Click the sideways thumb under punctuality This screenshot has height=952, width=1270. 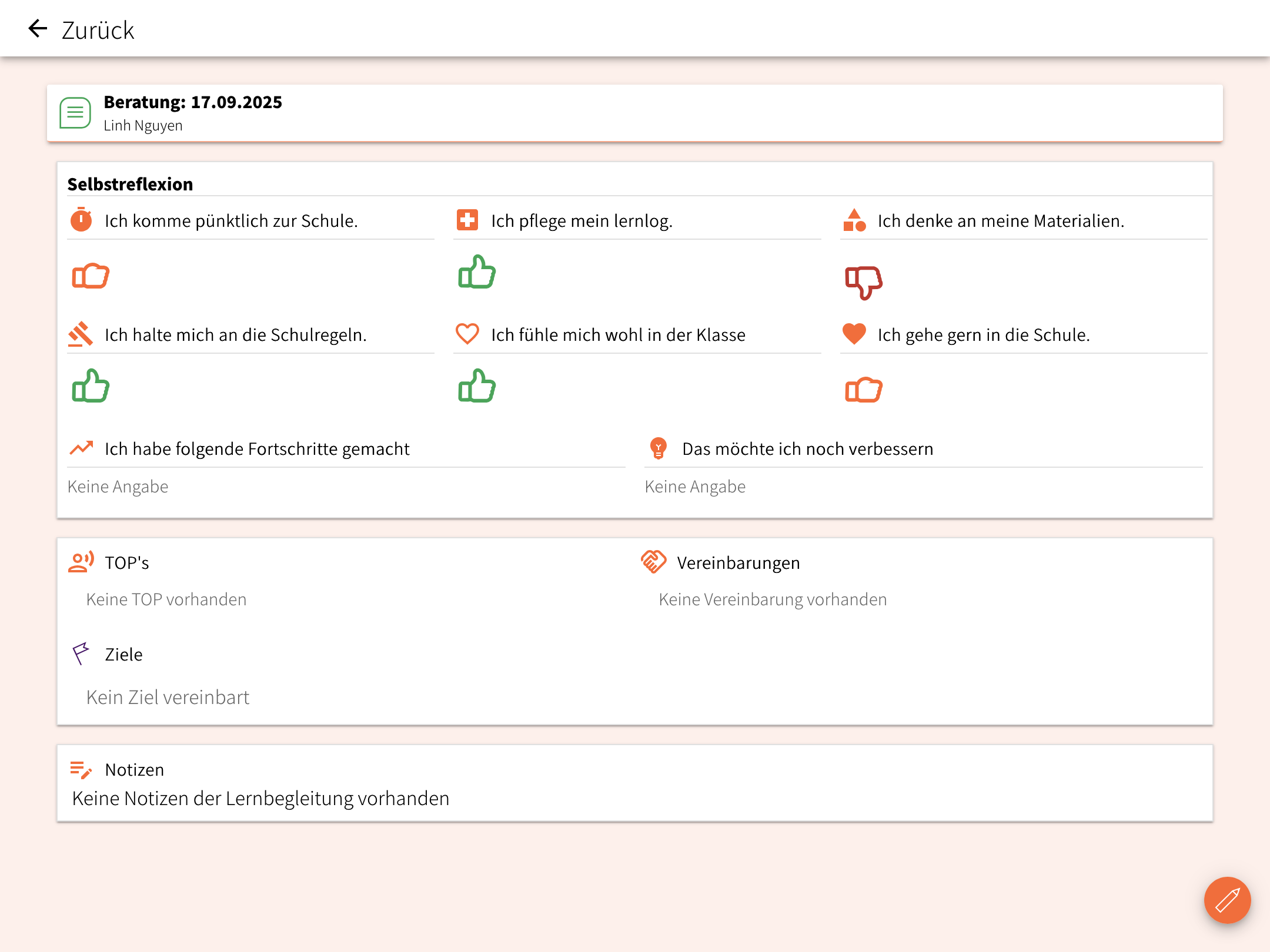click(x=91, y=275)
